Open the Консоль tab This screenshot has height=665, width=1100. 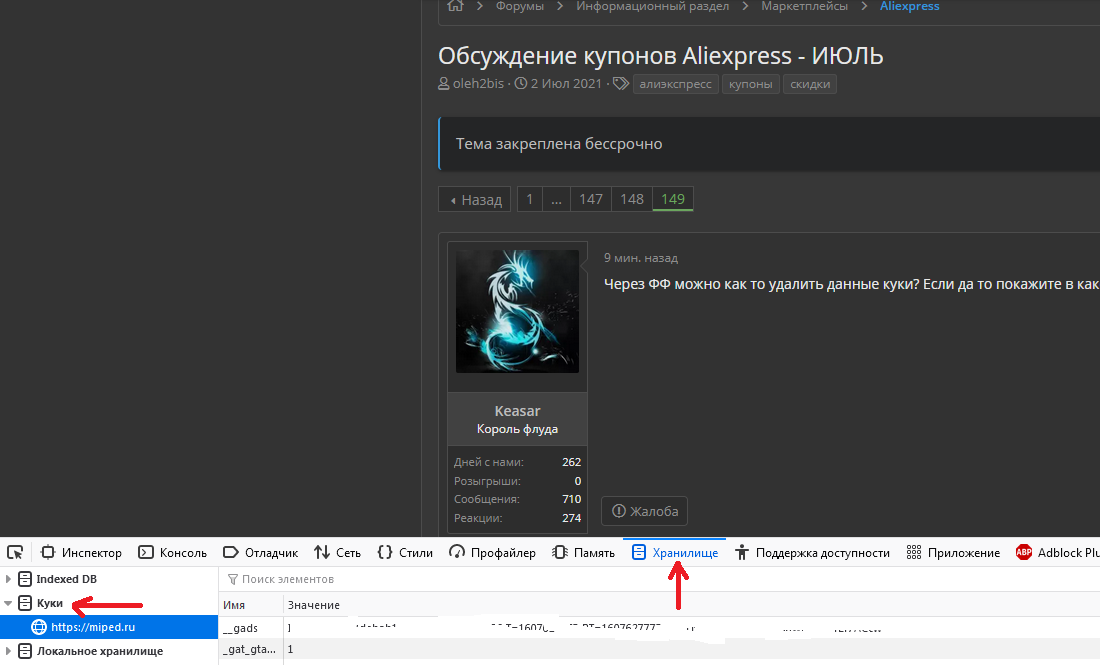coord(173,552)
